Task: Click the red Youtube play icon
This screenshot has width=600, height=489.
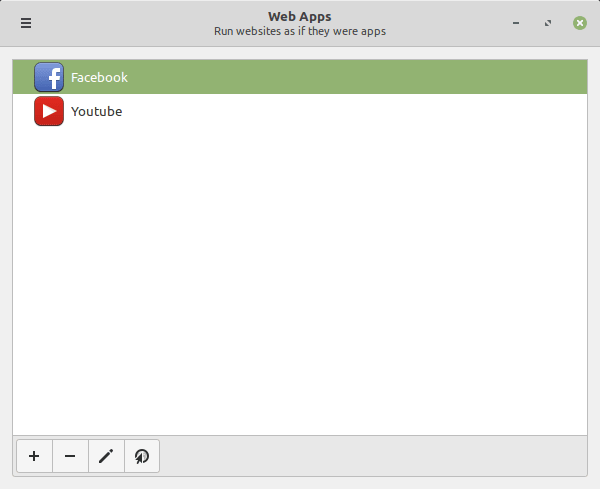Action: tap(49, 111)
